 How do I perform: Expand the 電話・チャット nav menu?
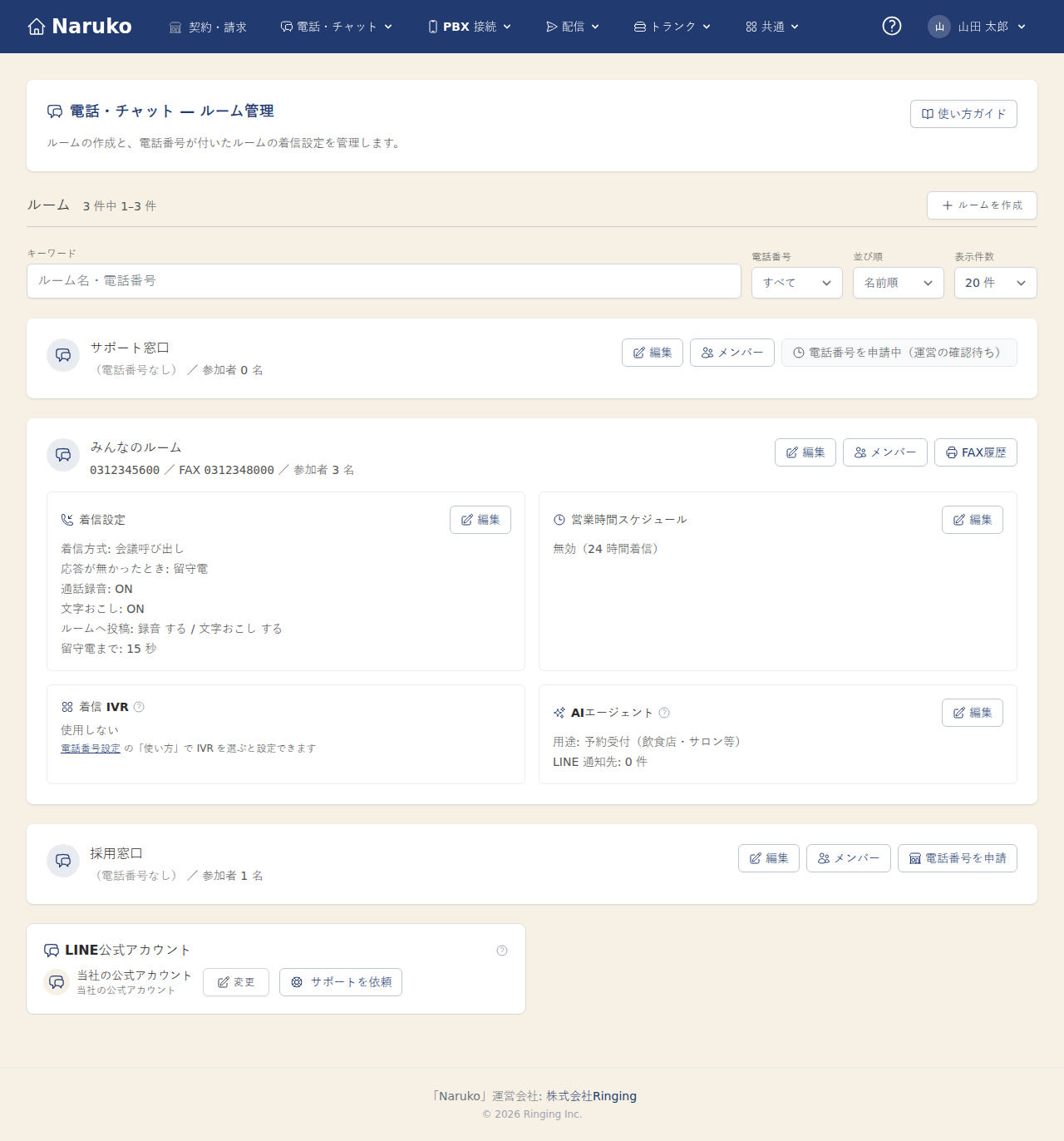336,27
